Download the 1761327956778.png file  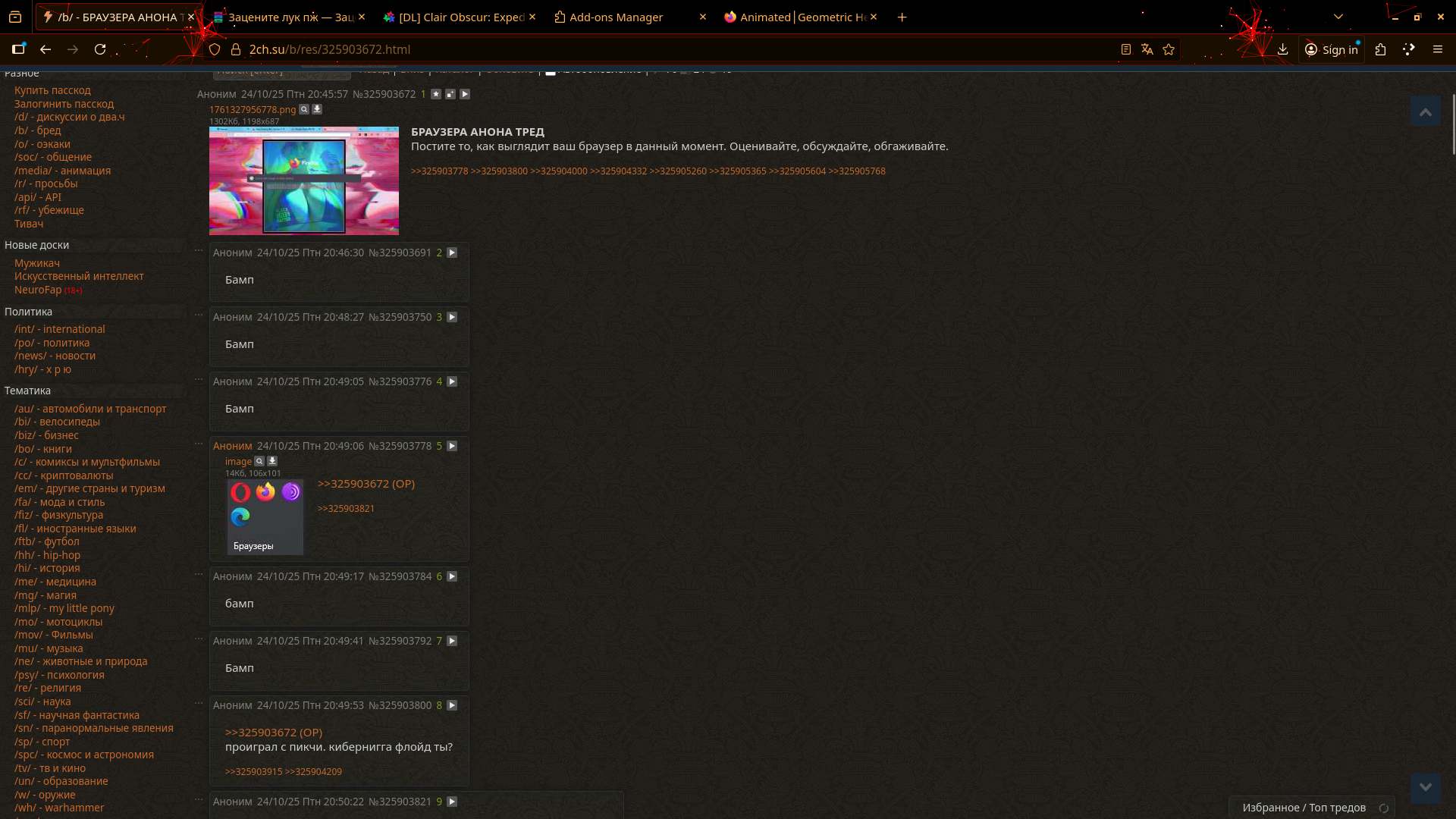tap(317, 109)
